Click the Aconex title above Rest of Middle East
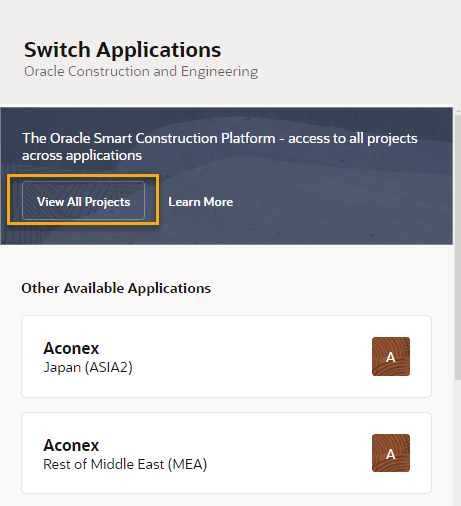The width and height of the screenshot is (461, 506). [71, 445]
